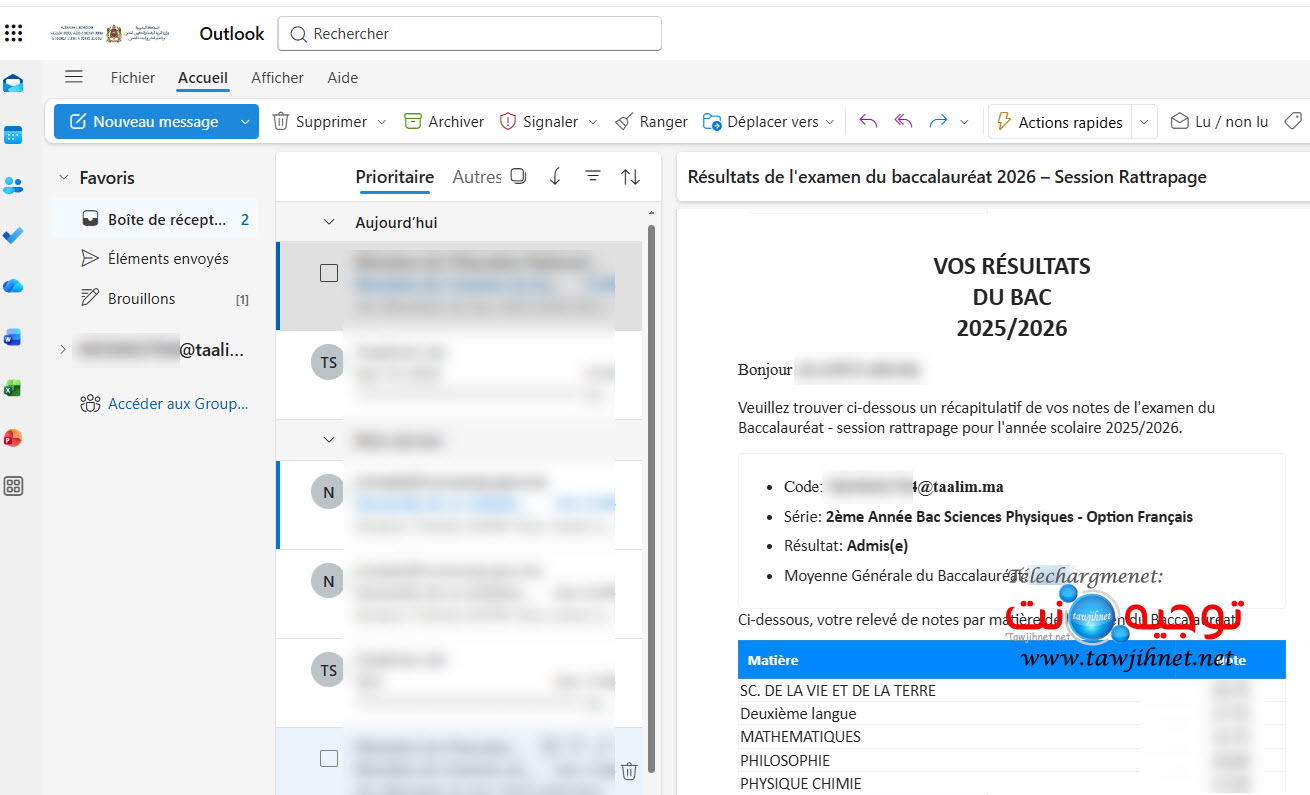Collapse the Aujourd'hui message group
The image size is (1310, 795).
329,222
